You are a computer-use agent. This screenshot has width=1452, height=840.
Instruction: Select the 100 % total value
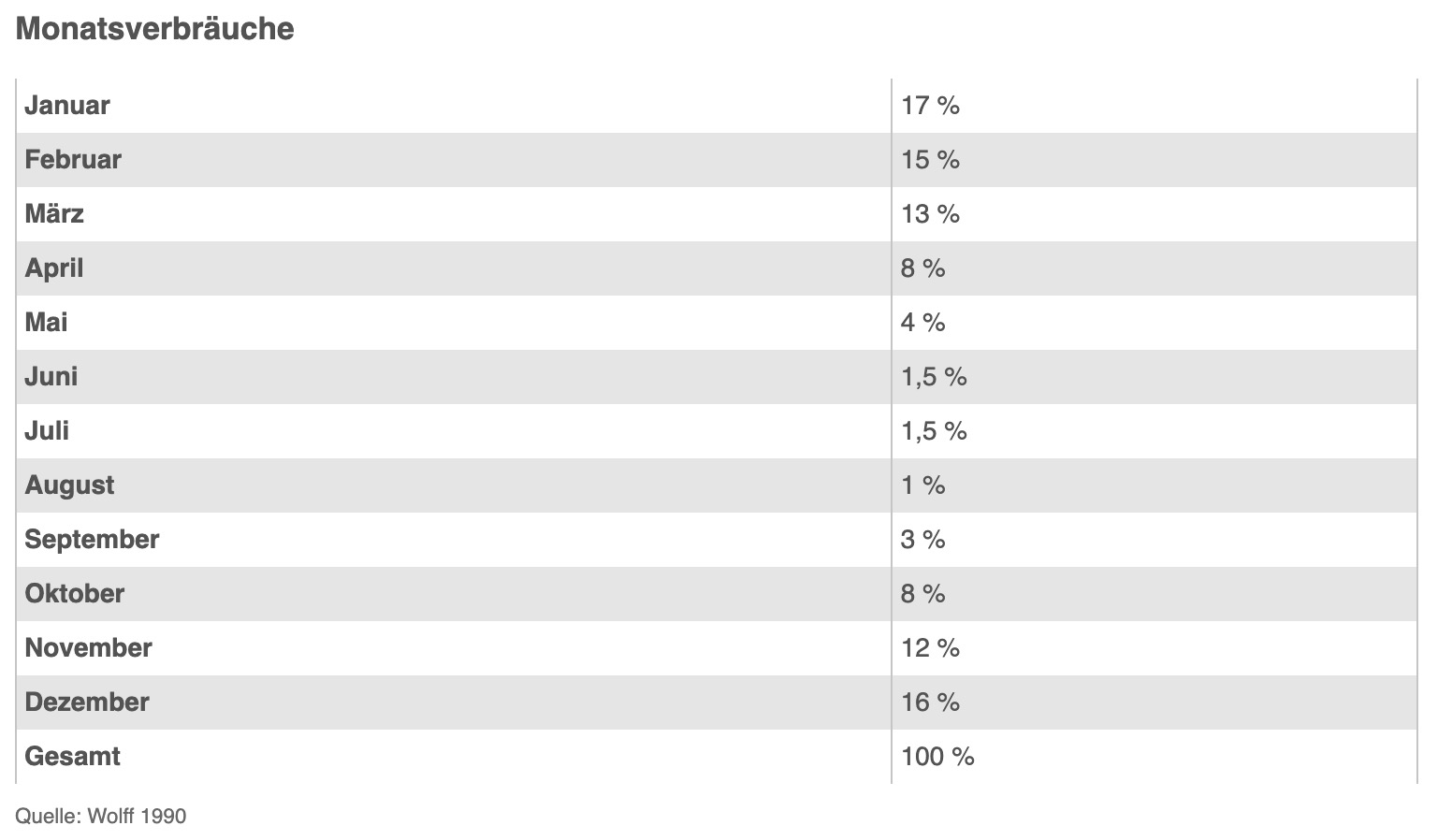click(x=937, y=756)
